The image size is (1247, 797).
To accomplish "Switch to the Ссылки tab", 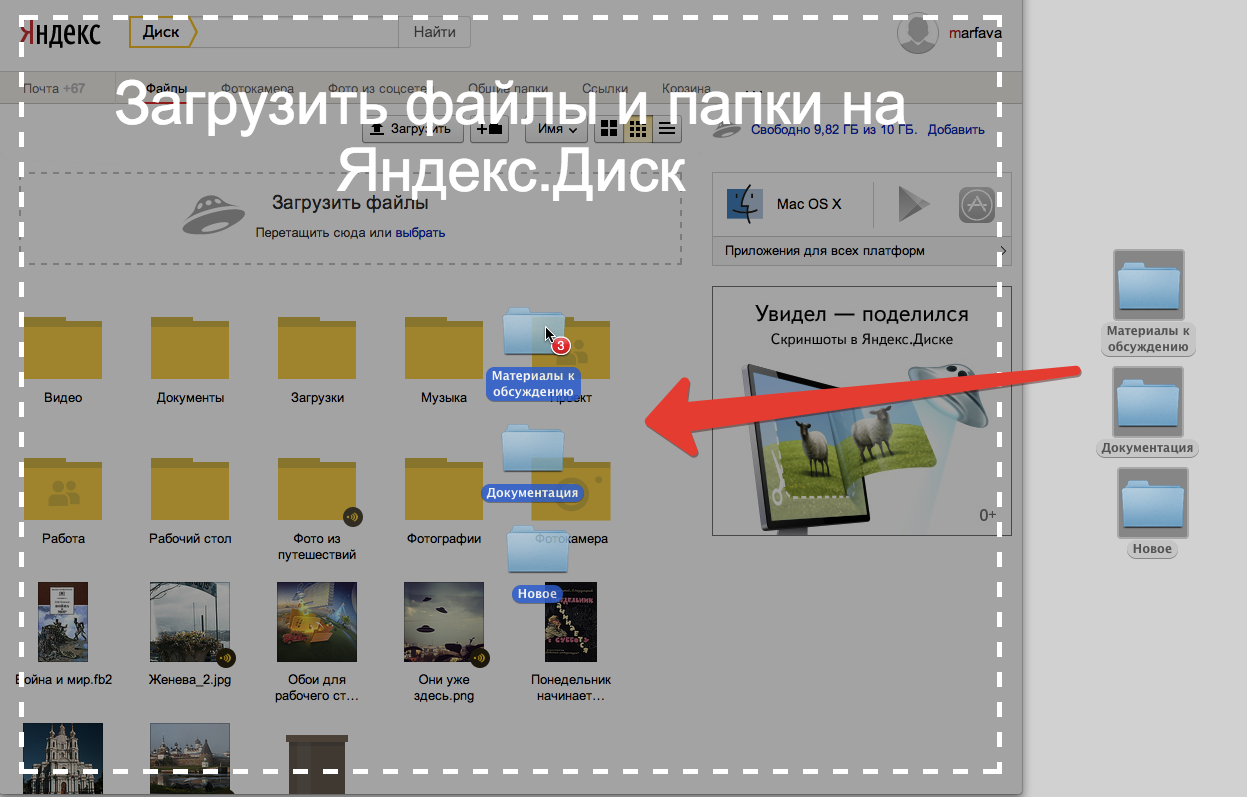I will click(x=604, y=88).
